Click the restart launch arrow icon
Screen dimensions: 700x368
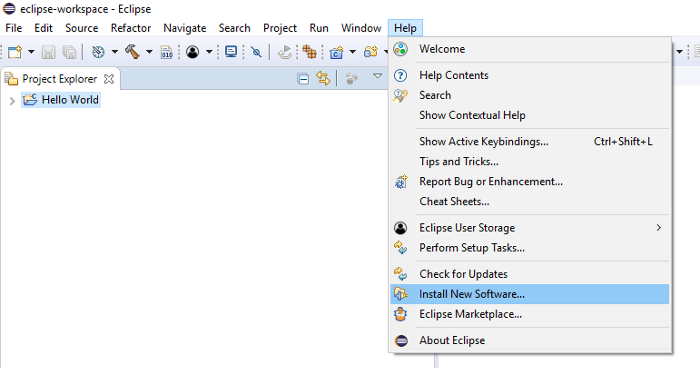tap(284, 52)
